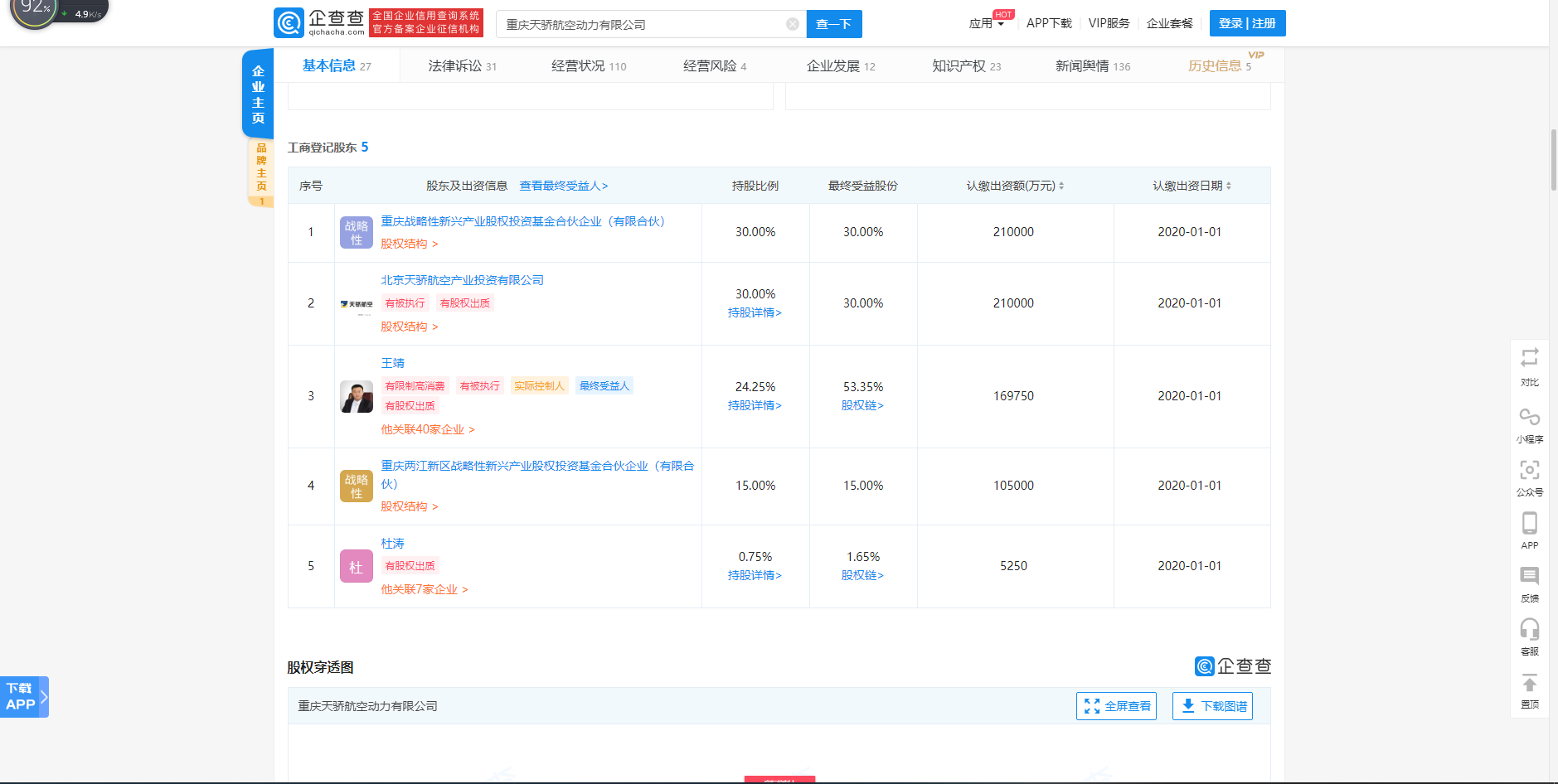1558x784 pixels.
Task: Expand 他关联40家企业 under 王靖
Action: (427, 429)
